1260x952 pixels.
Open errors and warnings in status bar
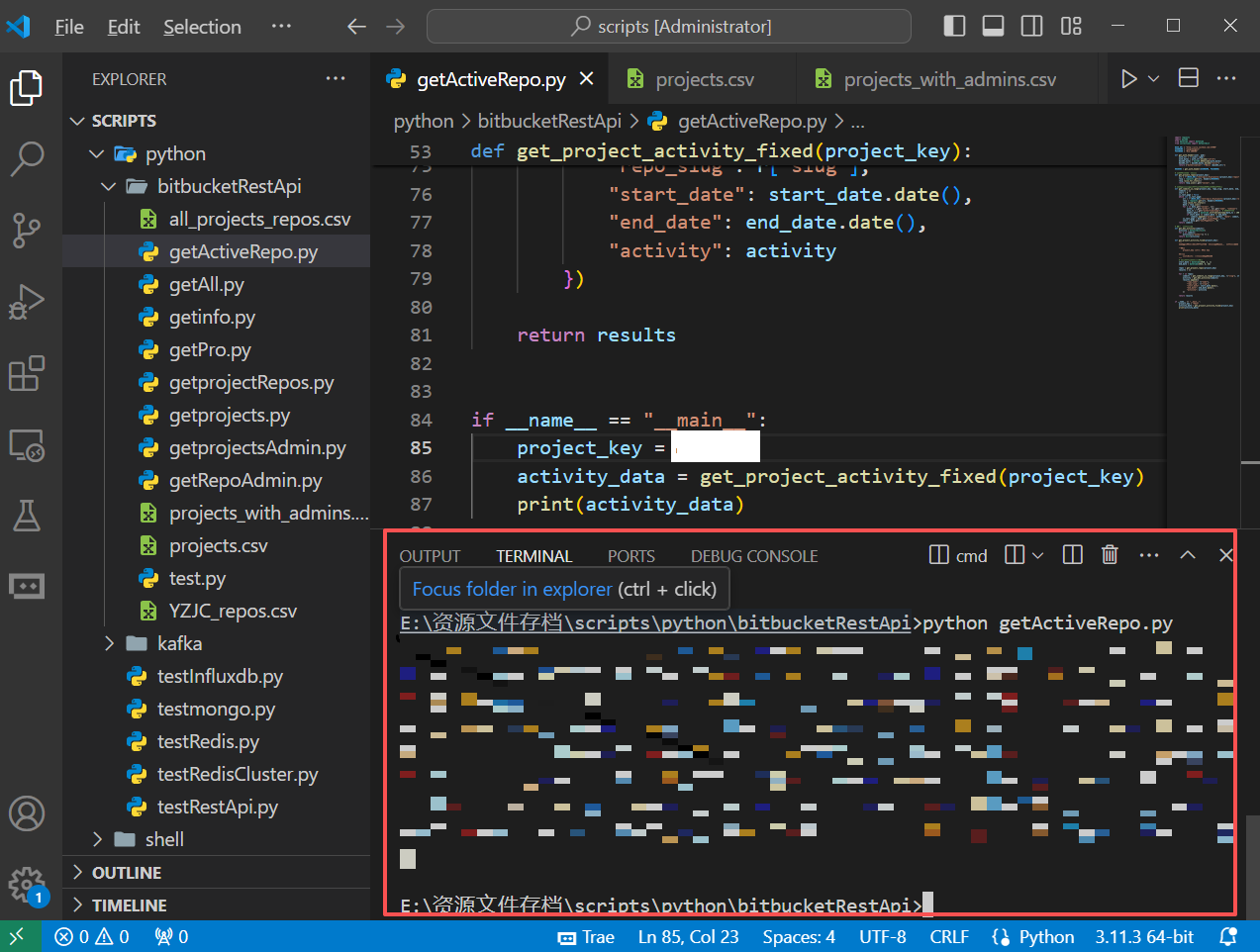pyautogui.click(x=92, y=937)
